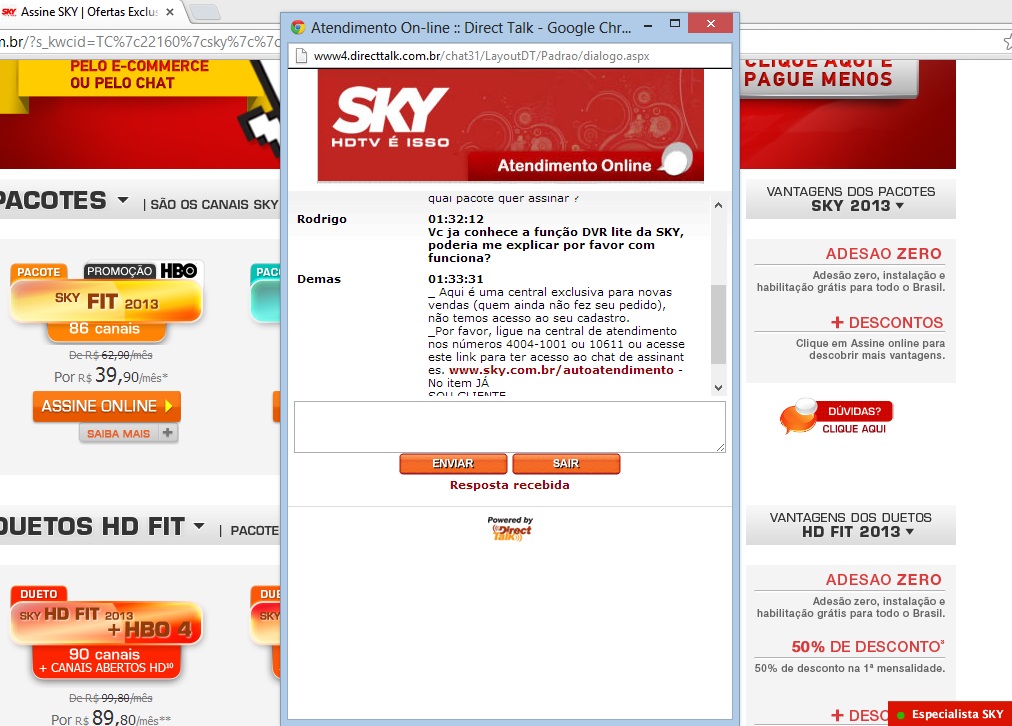Click SAIBA MAIS under the SKY FIT package
This screenshot has height=726, width=1012.
[x=119, y=434]
